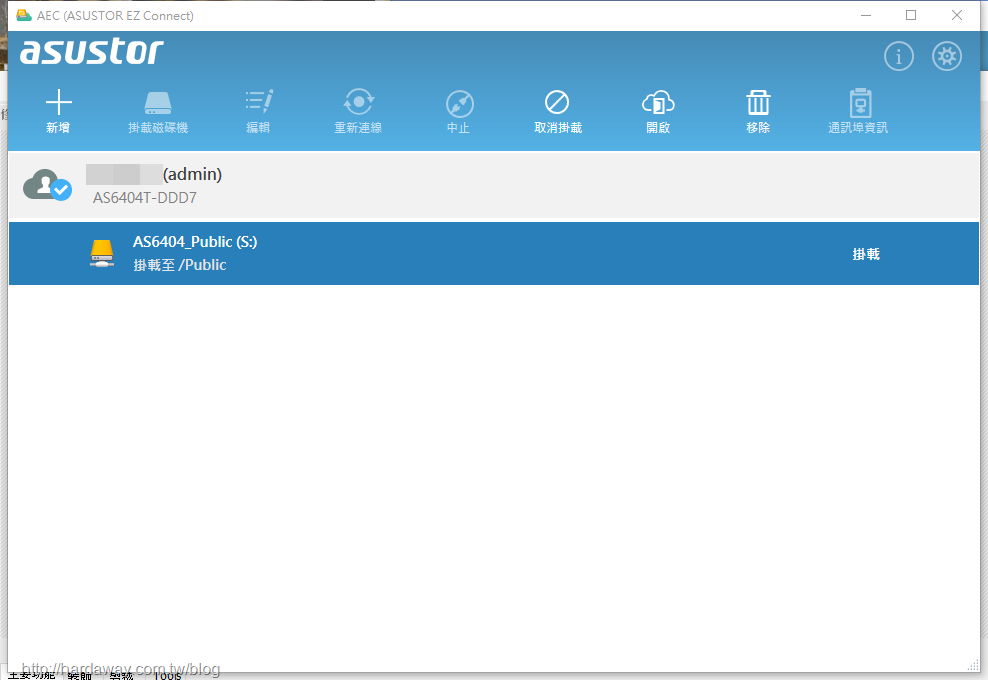Click the window resize grip corner
This screenshot has height=680, width=988.
tap(973, 666)
